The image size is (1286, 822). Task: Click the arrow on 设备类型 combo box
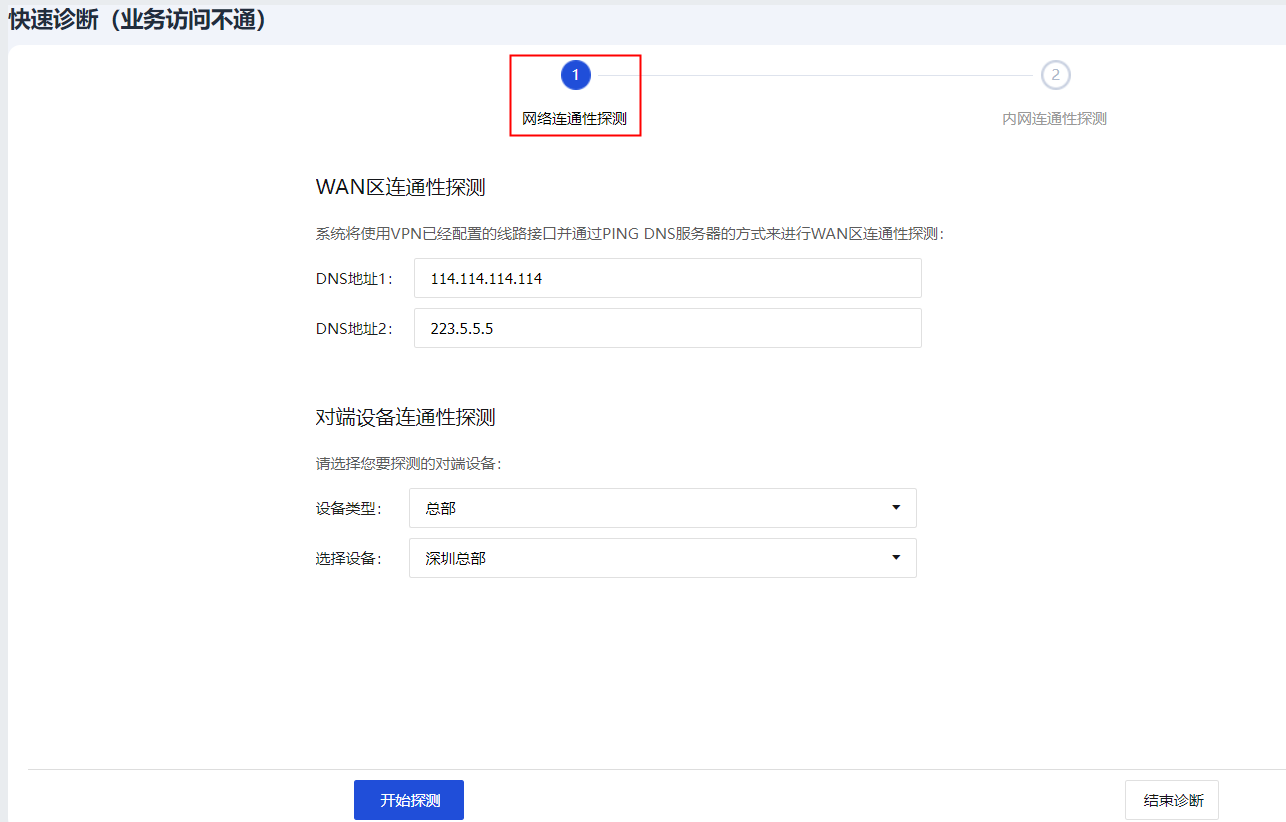click(x=896, y=508)
